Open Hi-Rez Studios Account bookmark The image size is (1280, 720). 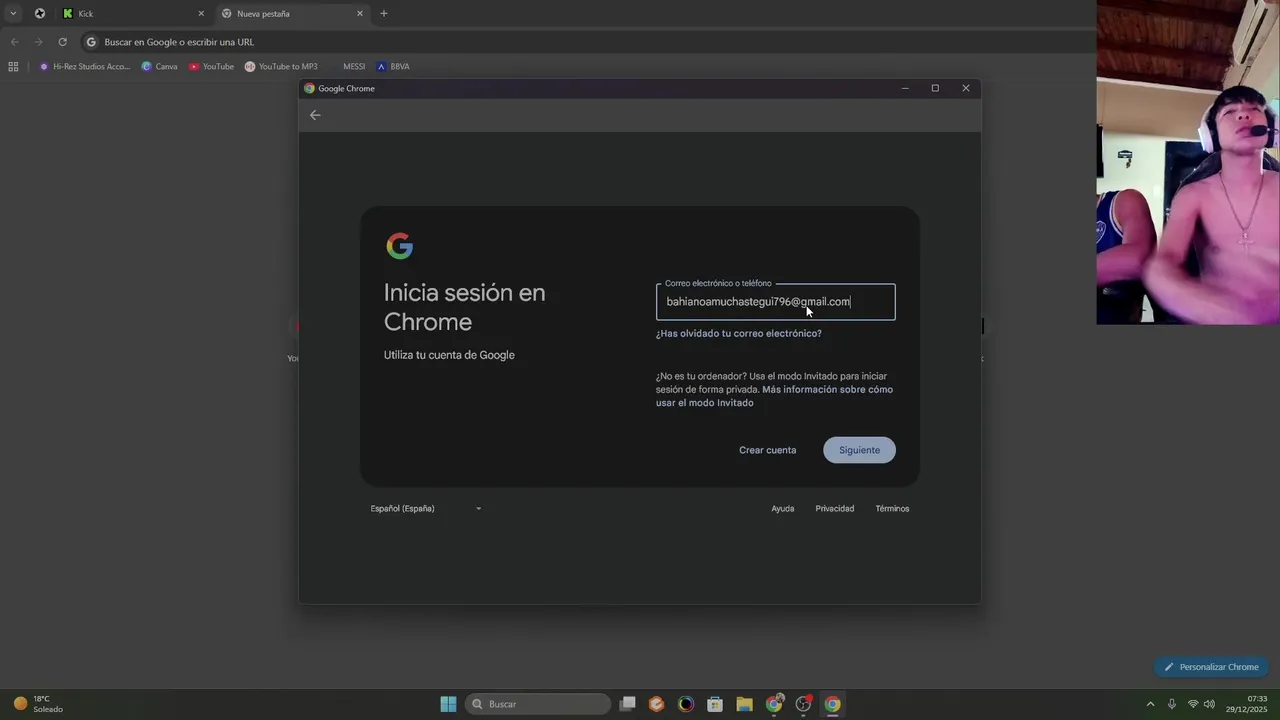[85, 66]
